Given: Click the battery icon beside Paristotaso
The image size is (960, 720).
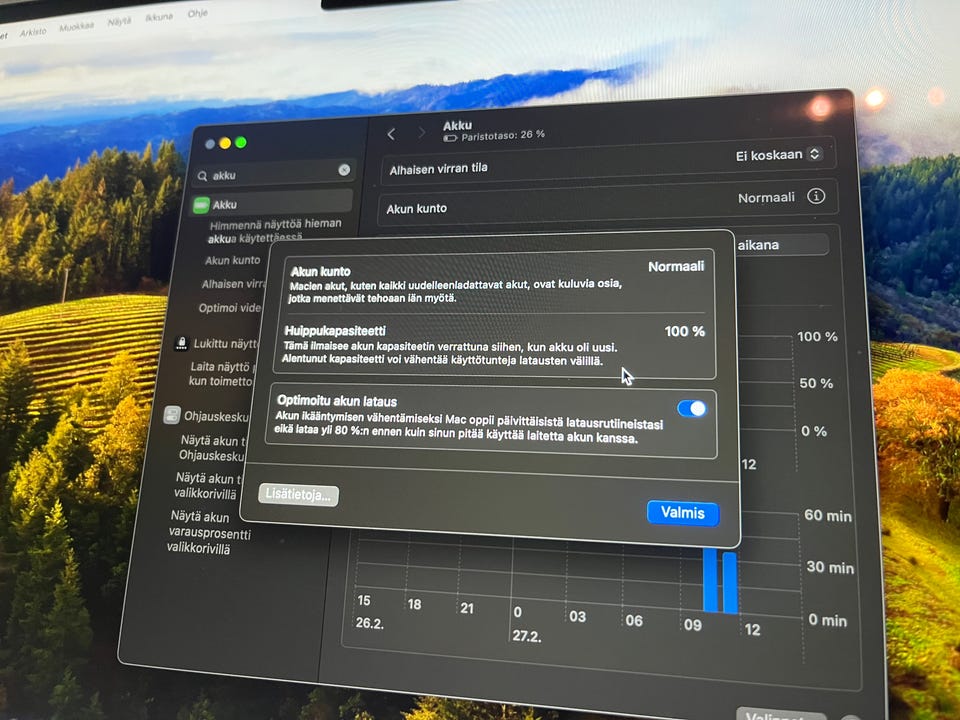Looking at the screenshot, I should click(x=450, y=138).
